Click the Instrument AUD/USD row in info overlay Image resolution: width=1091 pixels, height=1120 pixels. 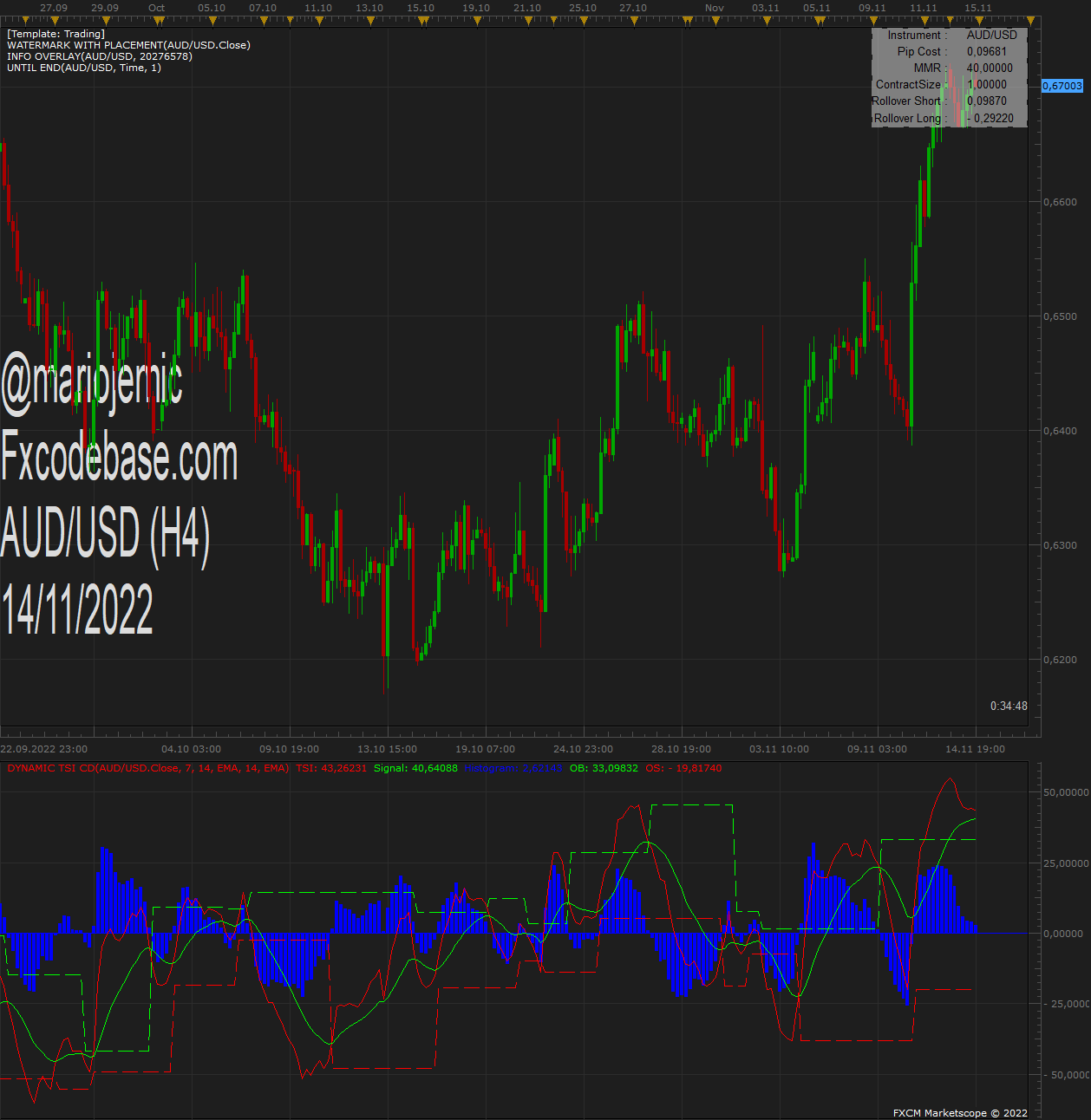(x=951, y=35)
